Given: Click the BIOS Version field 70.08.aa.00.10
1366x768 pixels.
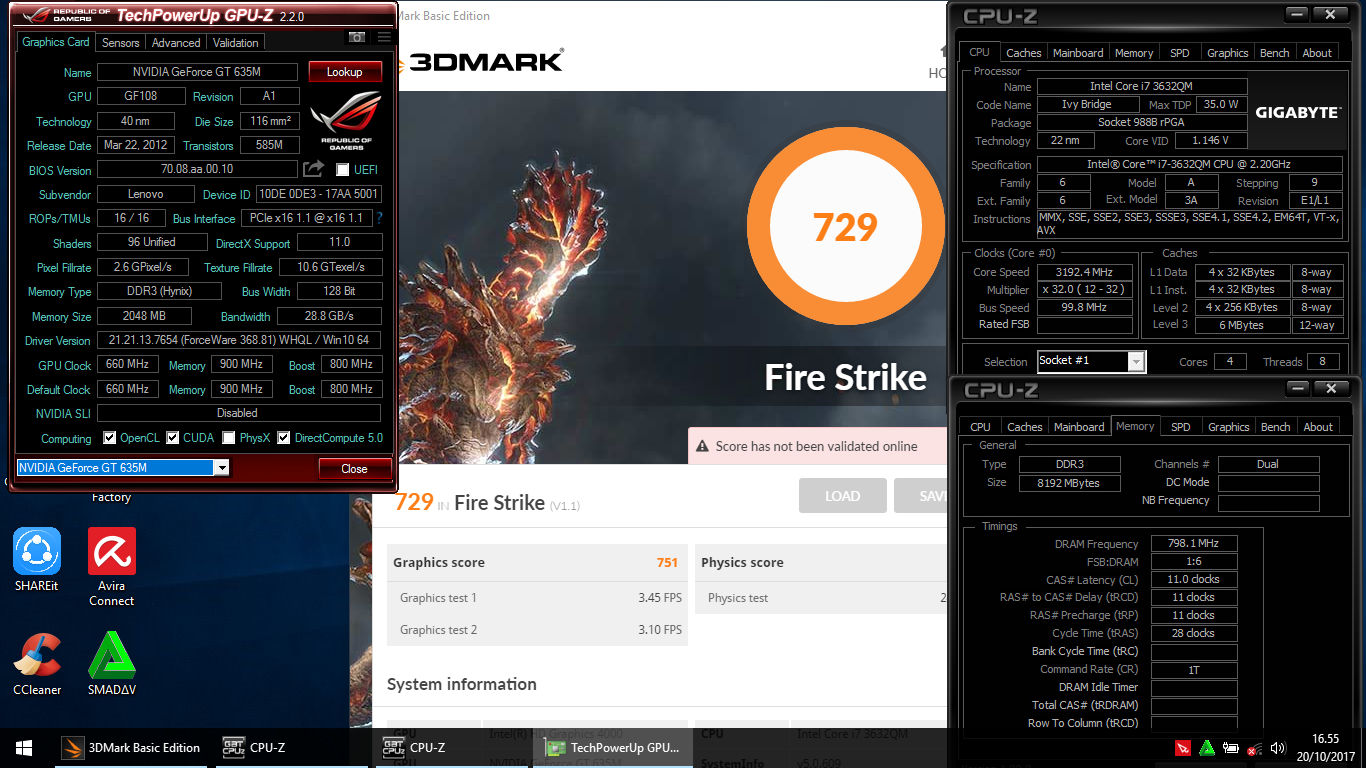Looking at the screenshot, I should coord(197,170).
